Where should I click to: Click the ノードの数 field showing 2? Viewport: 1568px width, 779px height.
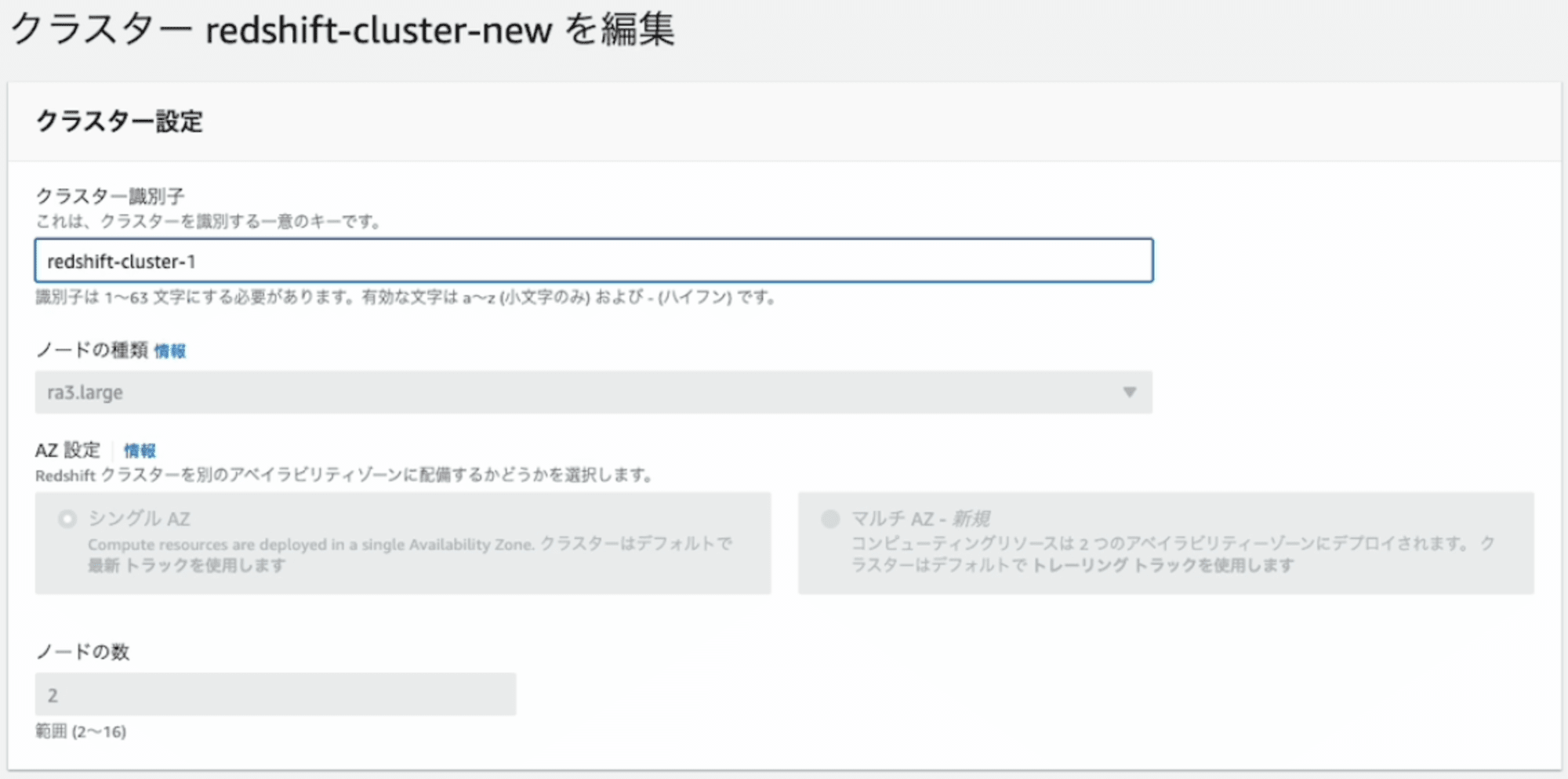pos(275,694)
